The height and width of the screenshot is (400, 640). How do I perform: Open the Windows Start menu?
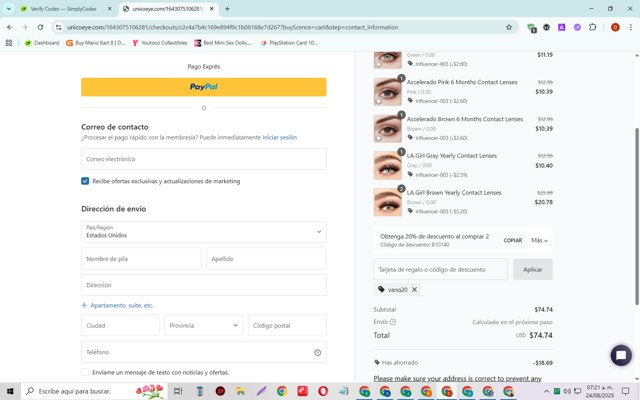[x=10, y=391]
